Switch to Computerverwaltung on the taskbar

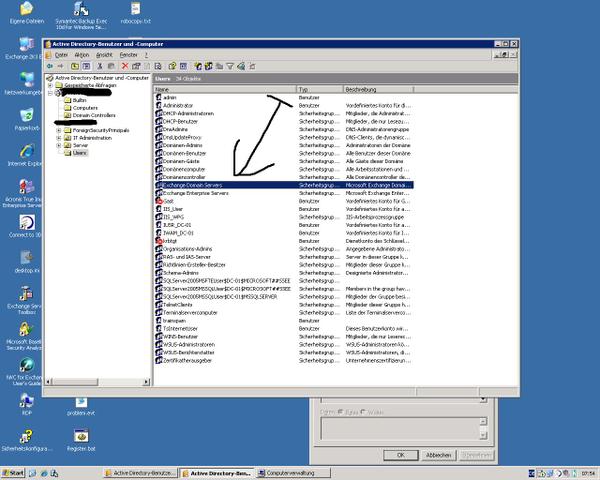click(293, 473)
